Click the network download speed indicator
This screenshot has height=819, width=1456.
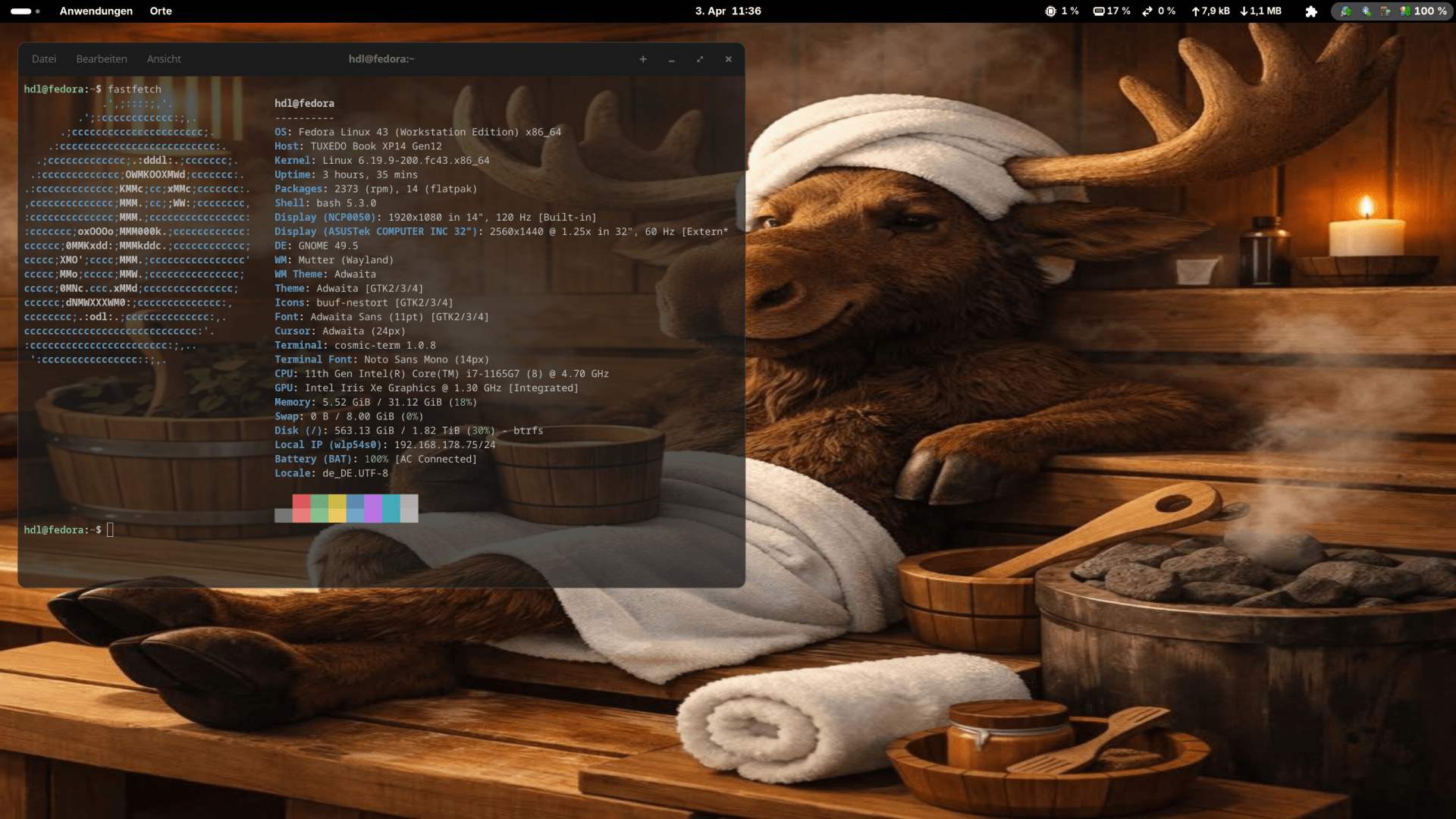pyautogui.click(x=1260, y=11)
